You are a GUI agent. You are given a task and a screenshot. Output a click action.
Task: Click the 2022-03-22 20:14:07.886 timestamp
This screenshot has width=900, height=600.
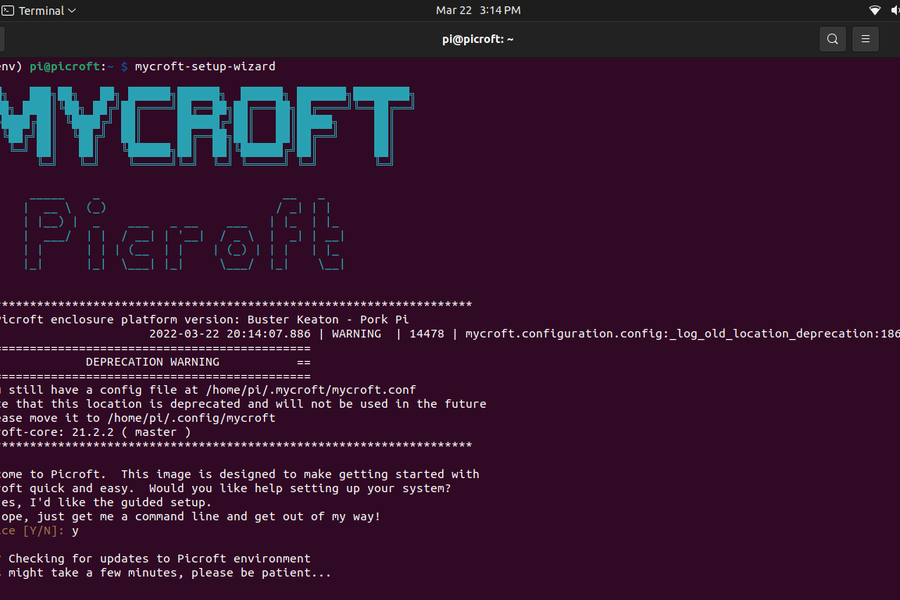(230, 334)
